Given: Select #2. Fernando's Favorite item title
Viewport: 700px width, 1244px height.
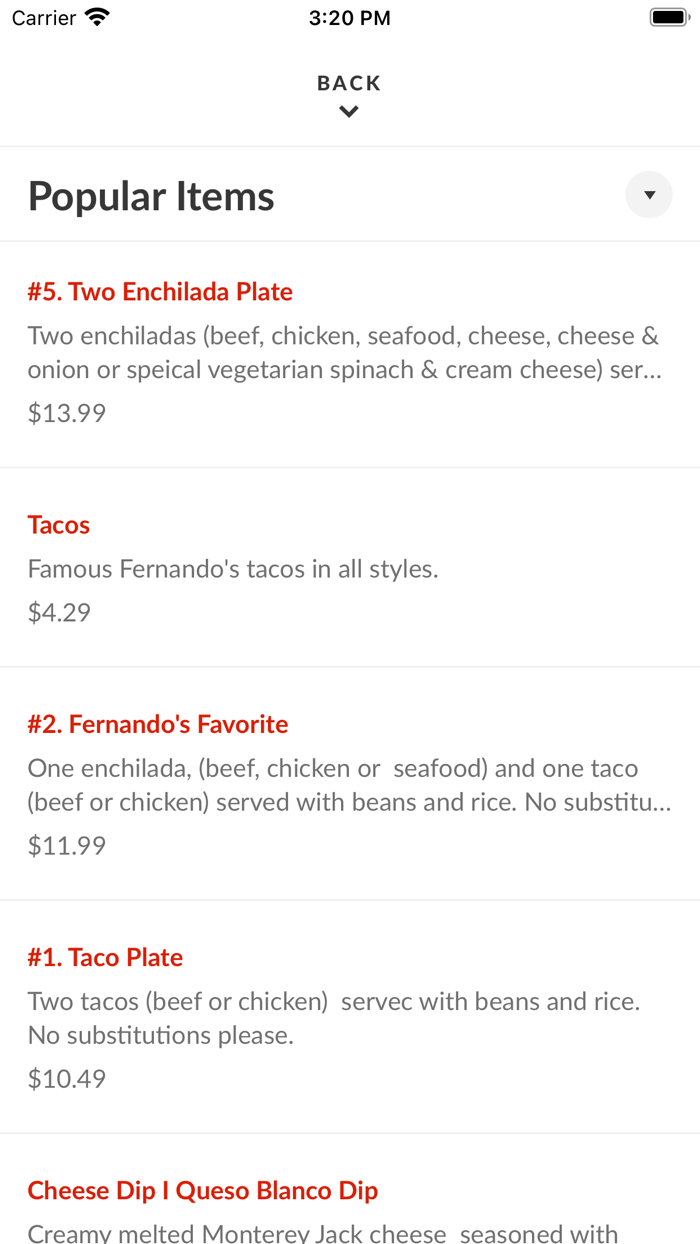Looking at the screenshot, I should click(x=158, y=724).
